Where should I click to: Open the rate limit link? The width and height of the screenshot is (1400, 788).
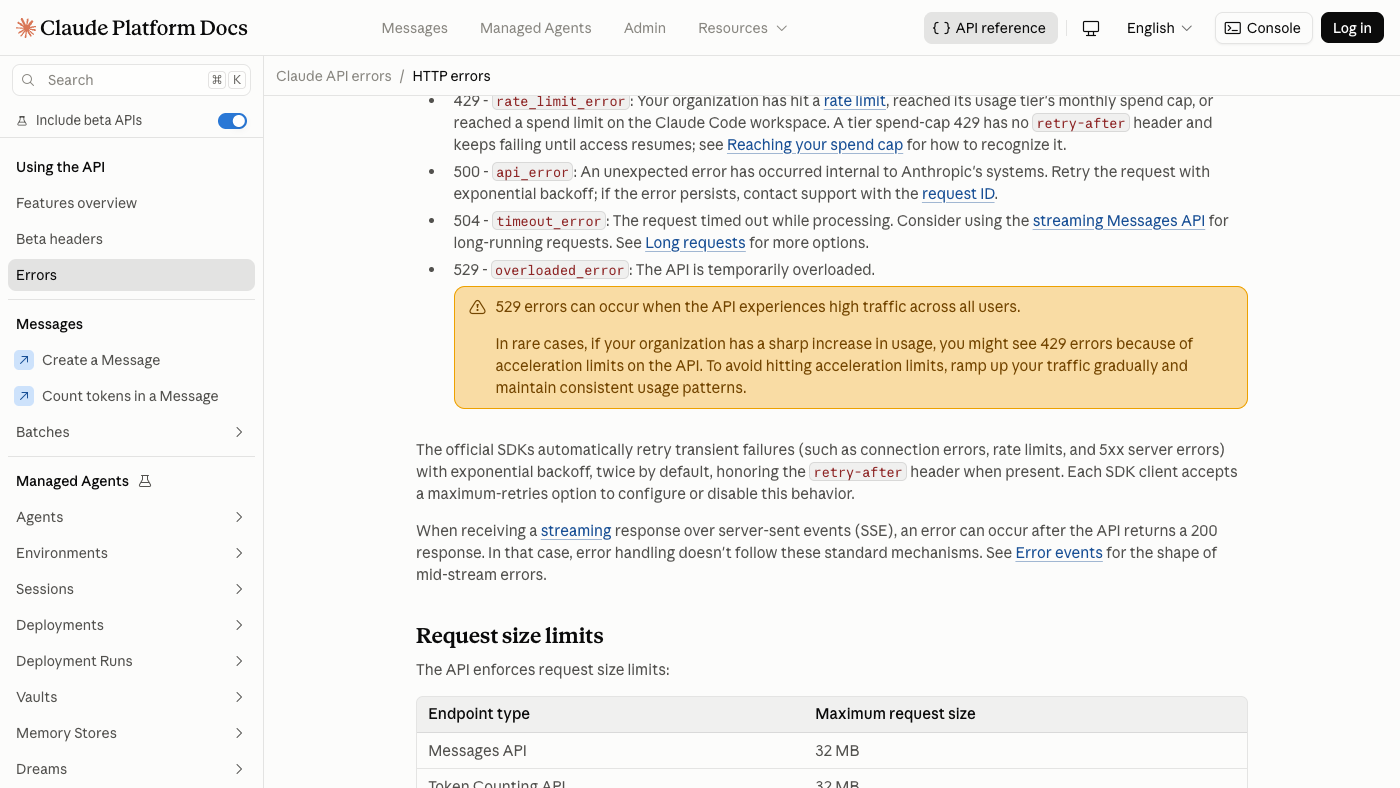tap(854, 101)
